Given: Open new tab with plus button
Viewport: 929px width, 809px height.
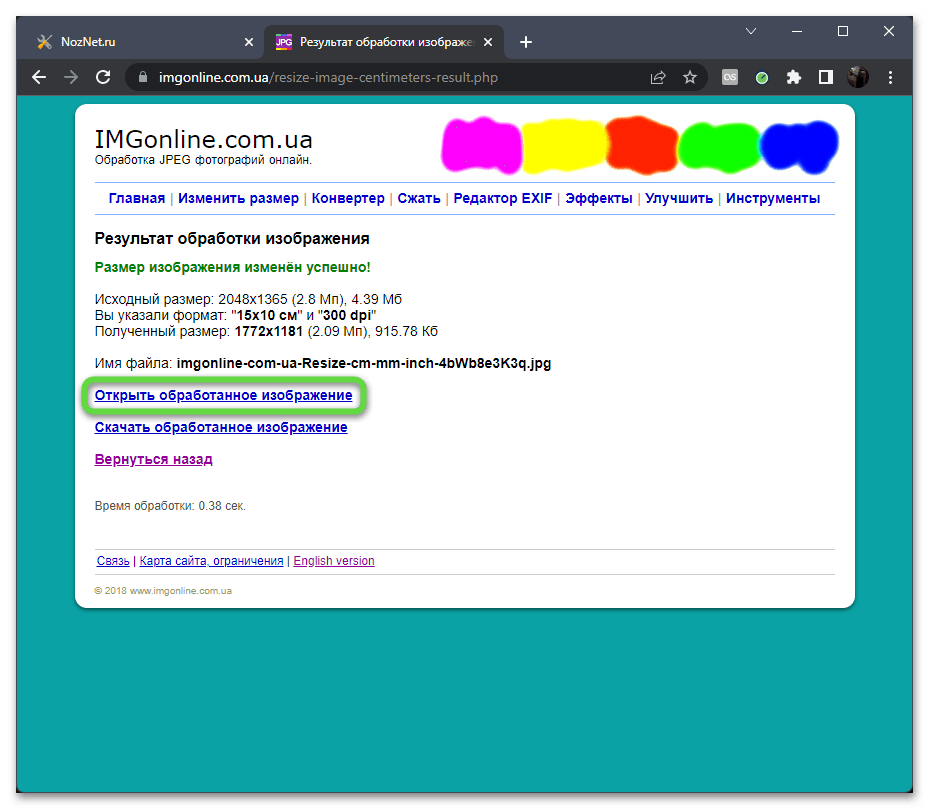Looking at the screenshot, I should (x=526, y=42).
